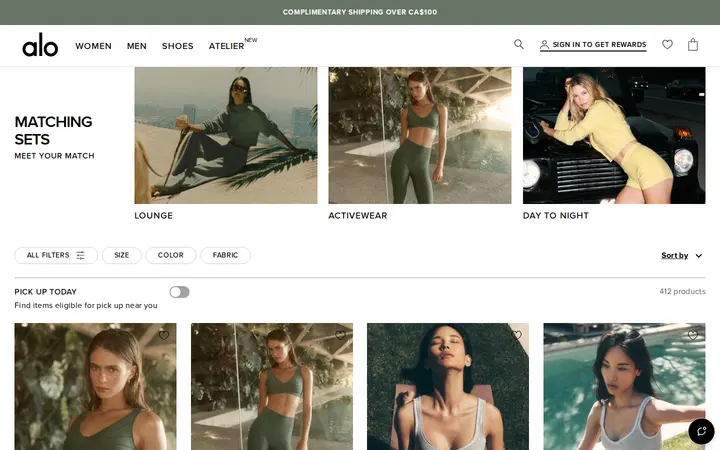Open the fourth product photo by pool
720x450 pixels.
(624, 387)
